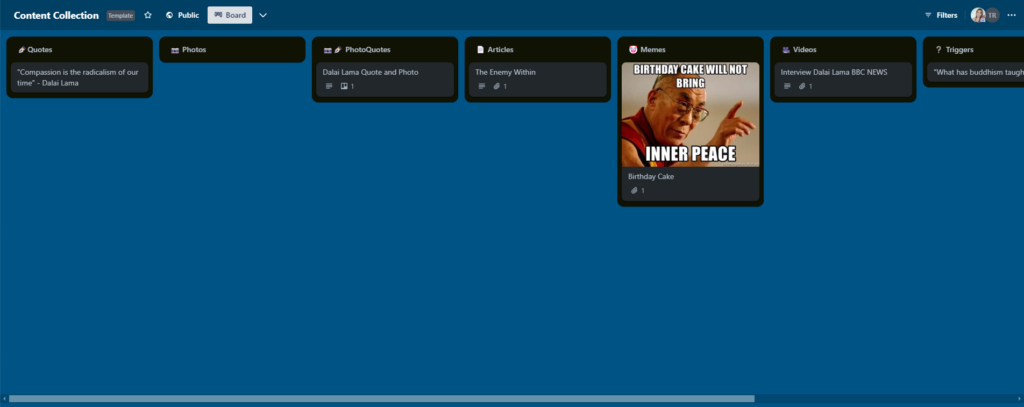Screen dimensions: 1024x407
Task: Click the horizontal scrollbar thumb
Action: (x=381, y=399)
